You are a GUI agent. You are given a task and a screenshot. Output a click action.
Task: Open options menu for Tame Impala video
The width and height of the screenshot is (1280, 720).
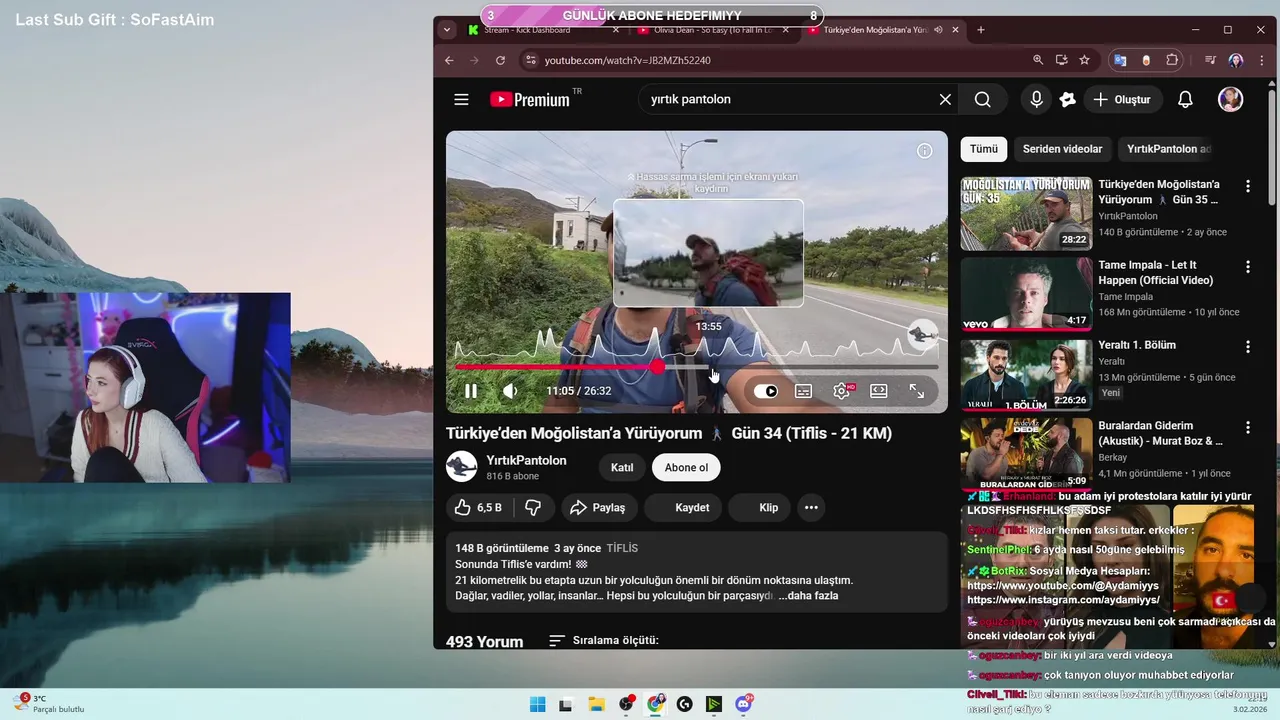(1247, 267)
